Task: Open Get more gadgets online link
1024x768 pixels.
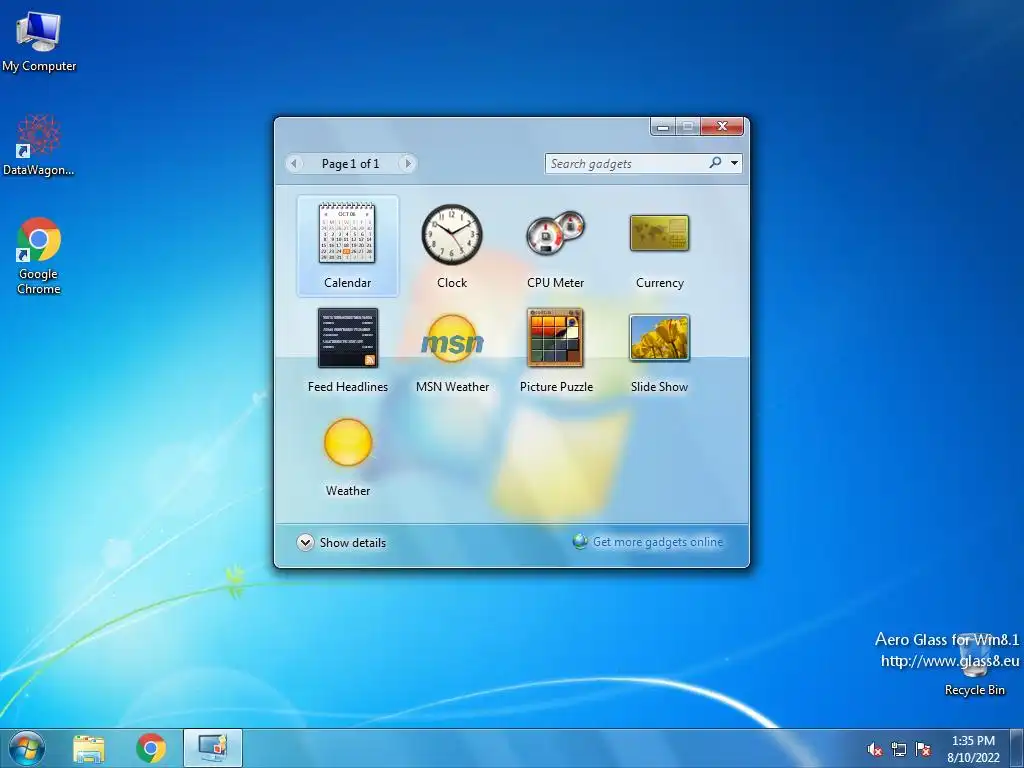Action: [658, 542]
